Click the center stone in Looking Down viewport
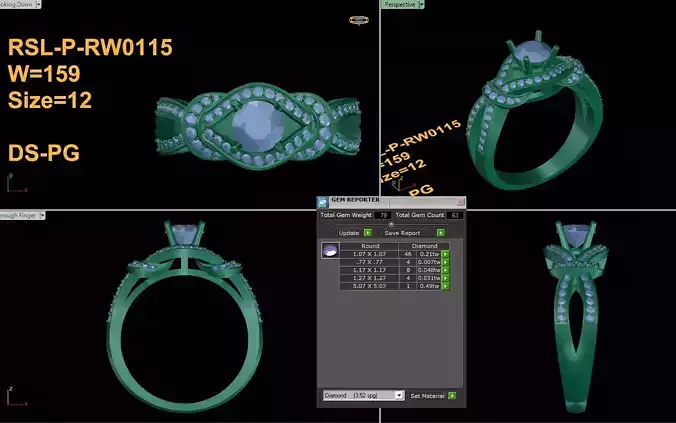This screenshot has width=676, height=423. pyautogui.click(x=258, y=126)
